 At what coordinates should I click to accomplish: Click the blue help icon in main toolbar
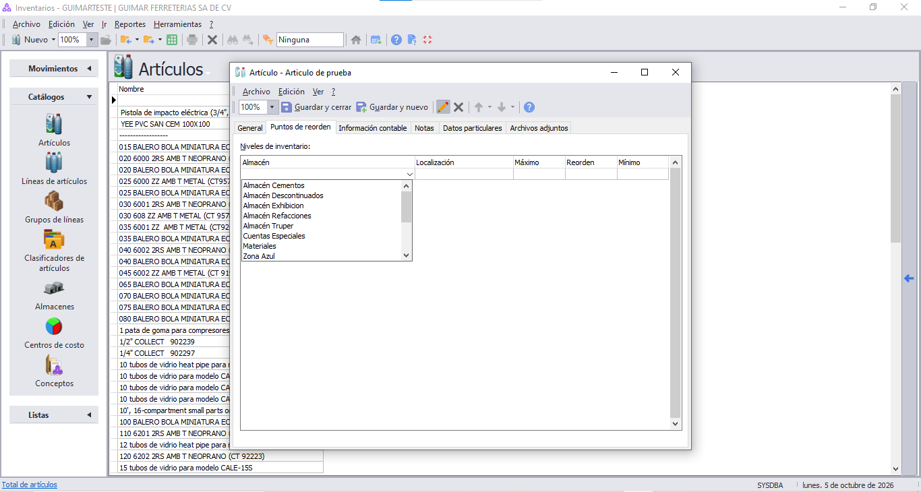click(x=396, y=40)
